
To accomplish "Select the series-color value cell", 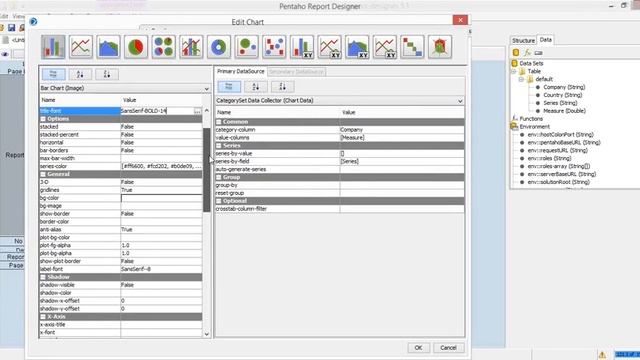I will (161, 166).
